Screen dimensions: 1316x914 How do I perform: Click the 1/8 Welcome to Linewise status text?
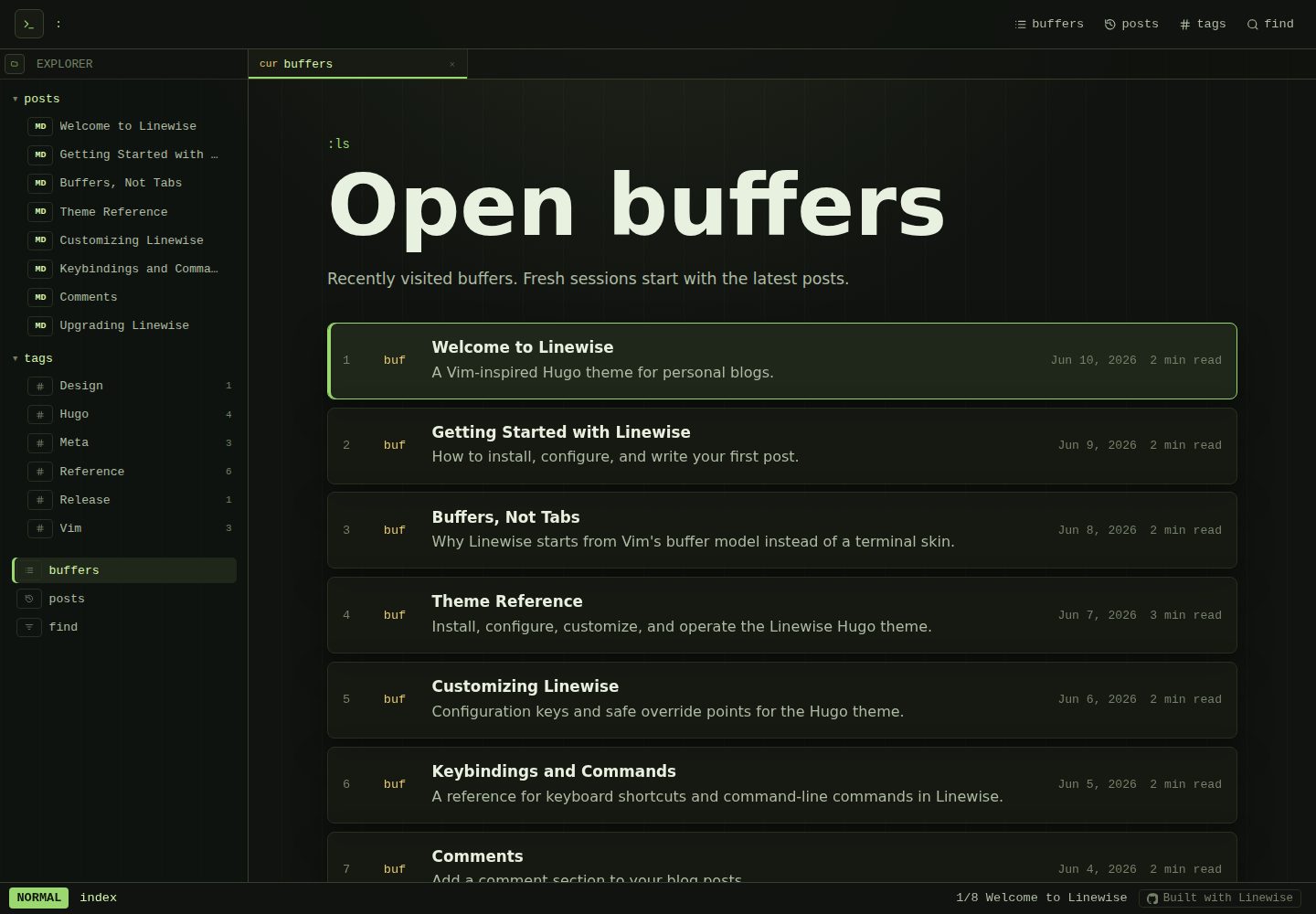1042,898
